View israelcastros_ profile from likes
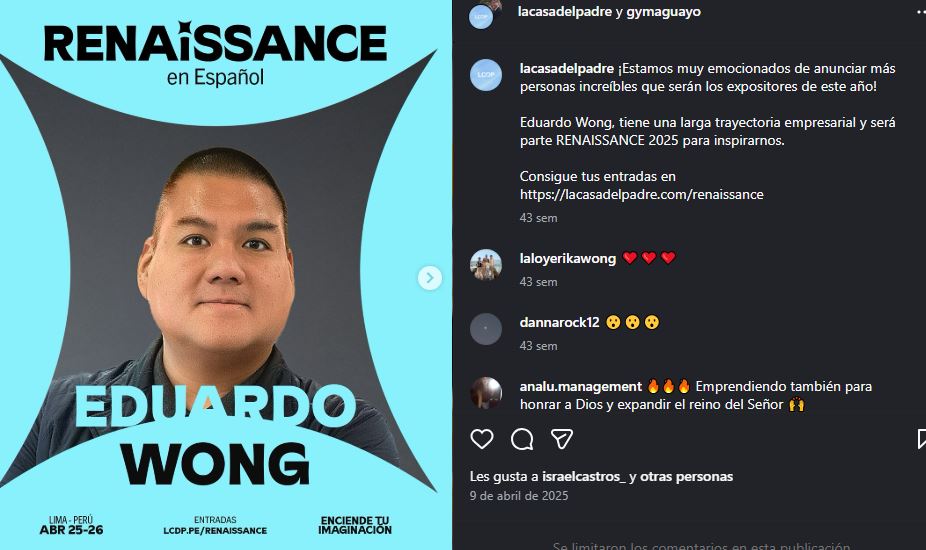This screenshot has width=926, height=550. (x=583, y=477)
